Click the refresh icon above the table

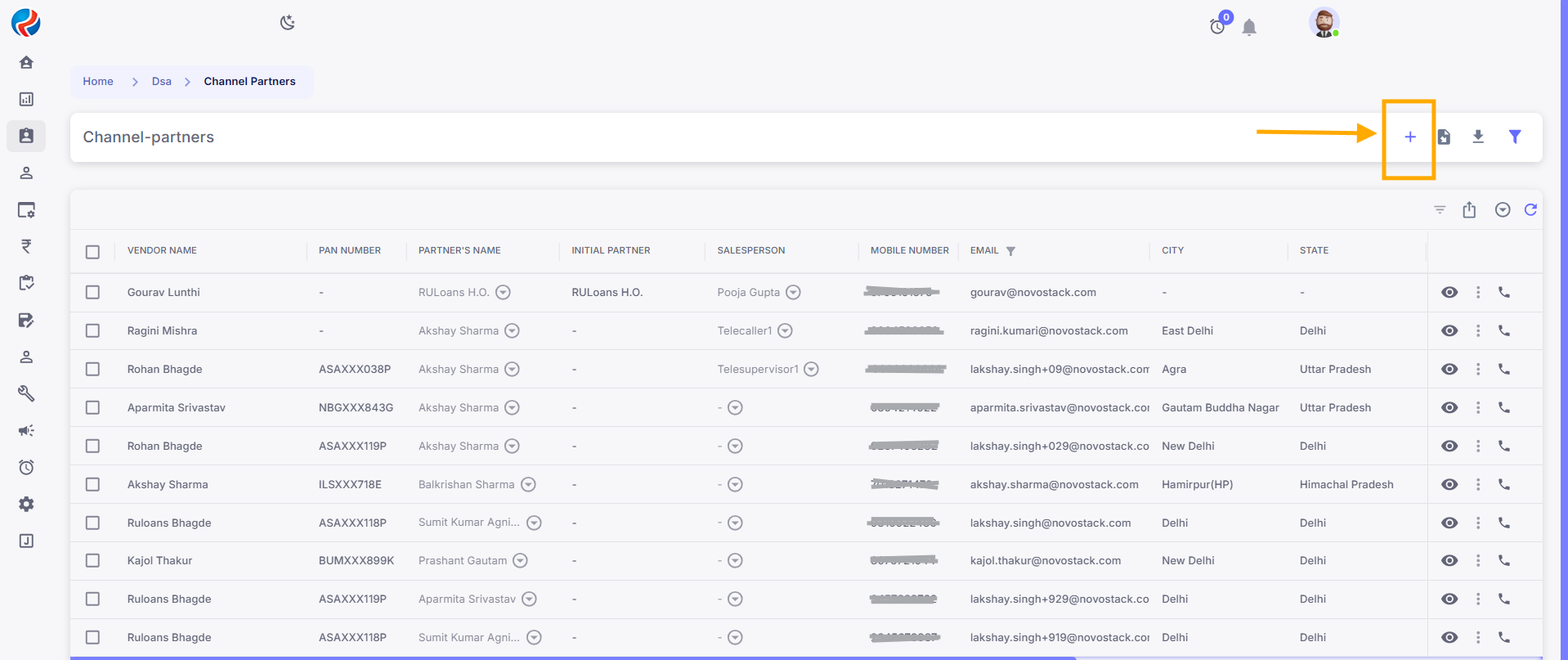click(x=1530, y=210)
